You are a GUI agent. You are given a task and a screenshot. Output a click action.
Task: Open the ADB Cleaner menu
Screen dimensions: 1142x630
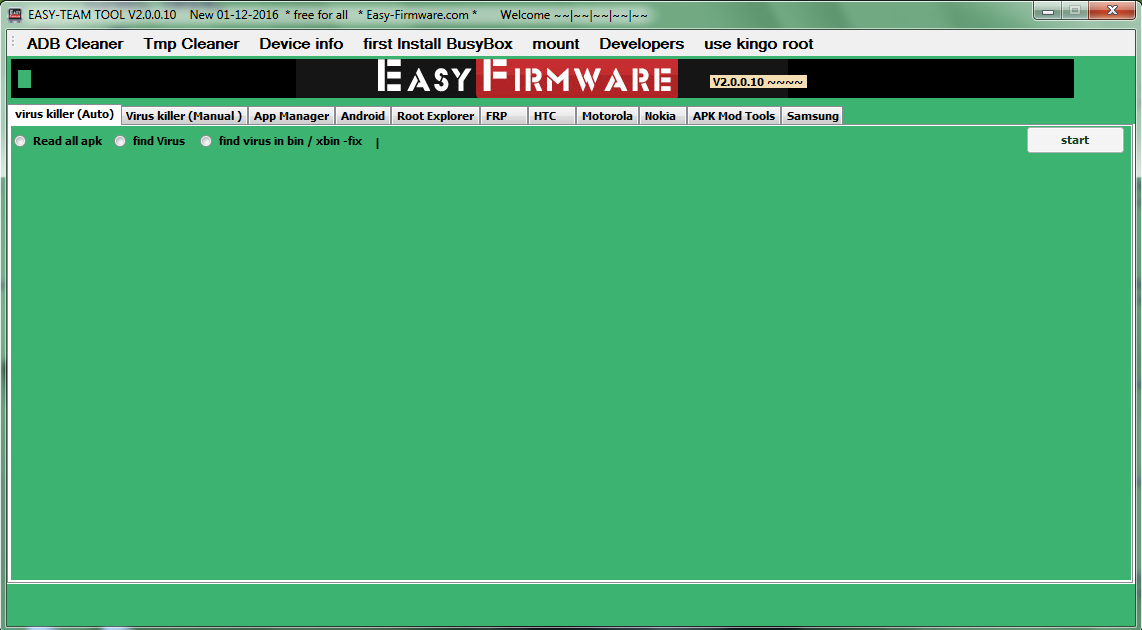[75, 44]
